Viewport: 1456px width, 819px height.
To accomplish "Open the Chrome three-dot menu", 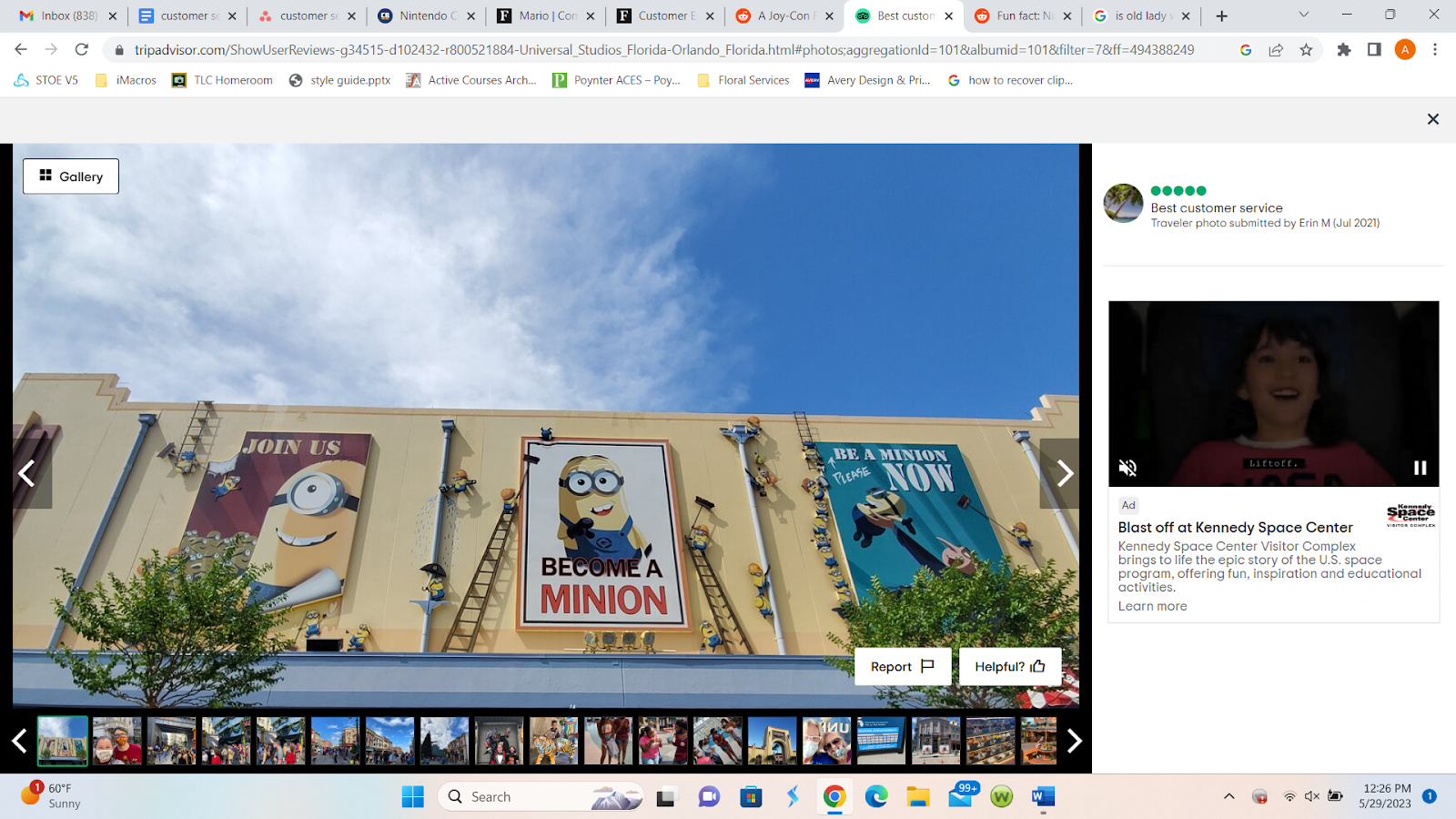I will point(1435,50).
